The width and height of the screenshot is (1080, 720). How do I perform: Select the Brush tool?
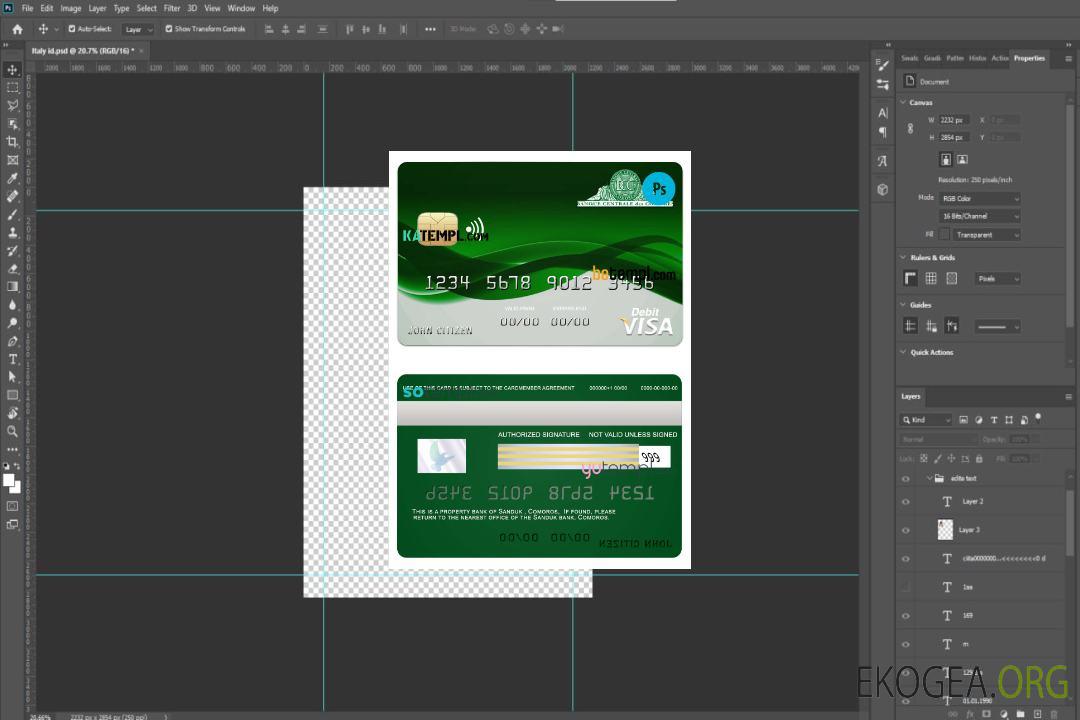tap(12, 214)
